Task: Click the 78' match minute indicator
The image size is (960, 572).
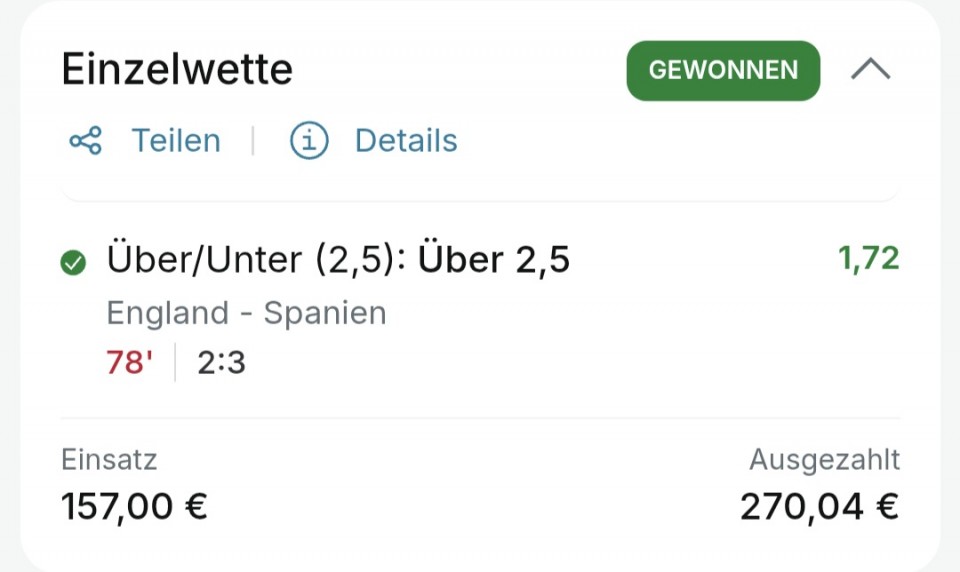Action: point(129,362)
